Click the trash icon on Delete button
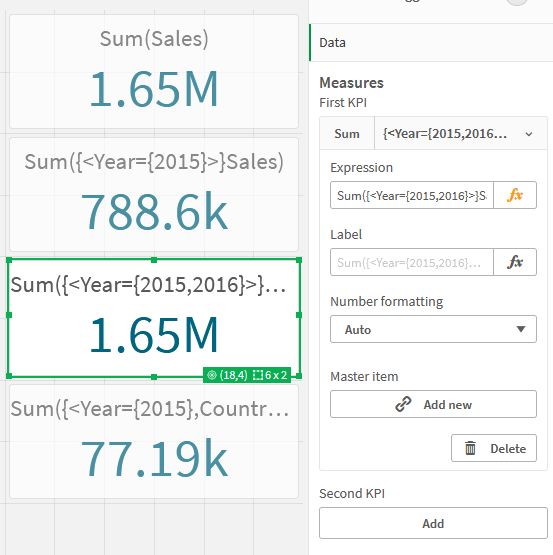553x555 pixels. tap(470, 448)
